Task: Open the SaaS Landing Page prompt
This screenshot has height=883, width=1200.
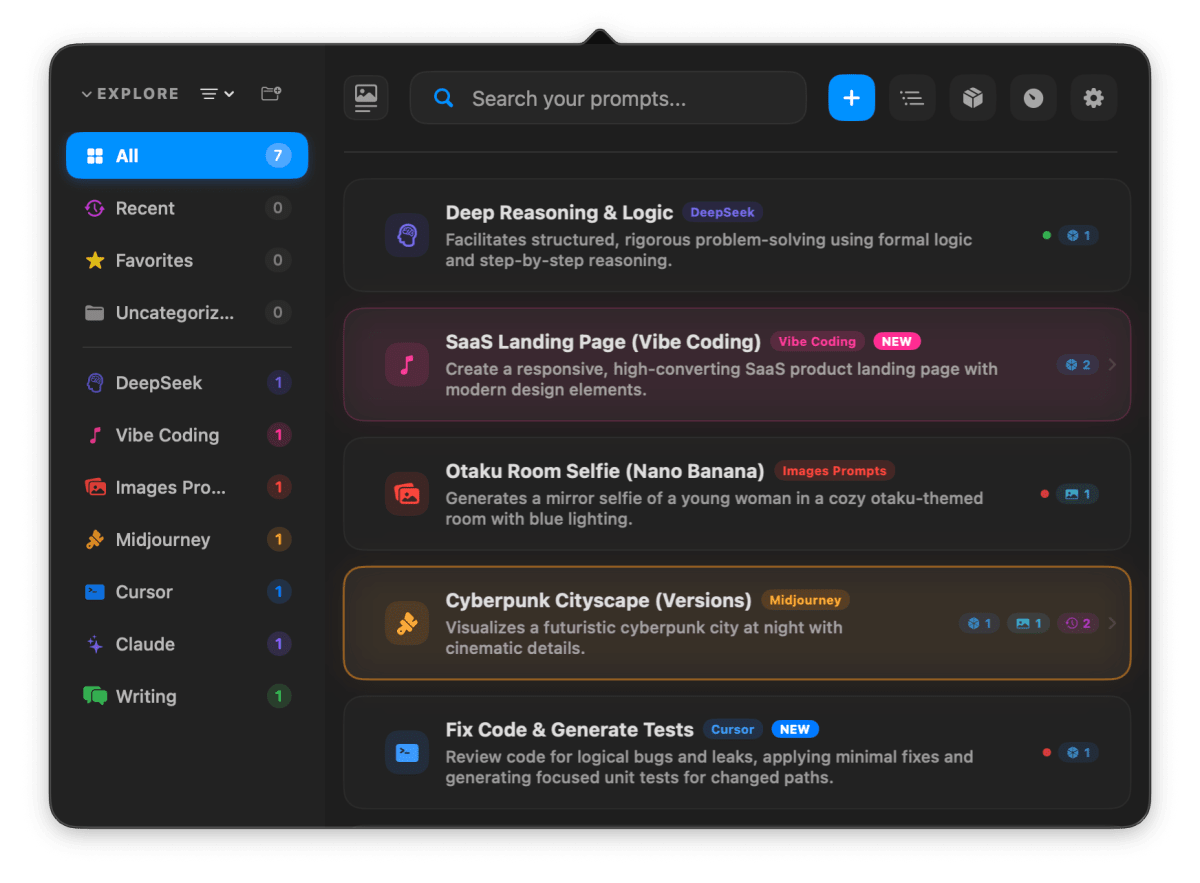Action: [737, 365]
